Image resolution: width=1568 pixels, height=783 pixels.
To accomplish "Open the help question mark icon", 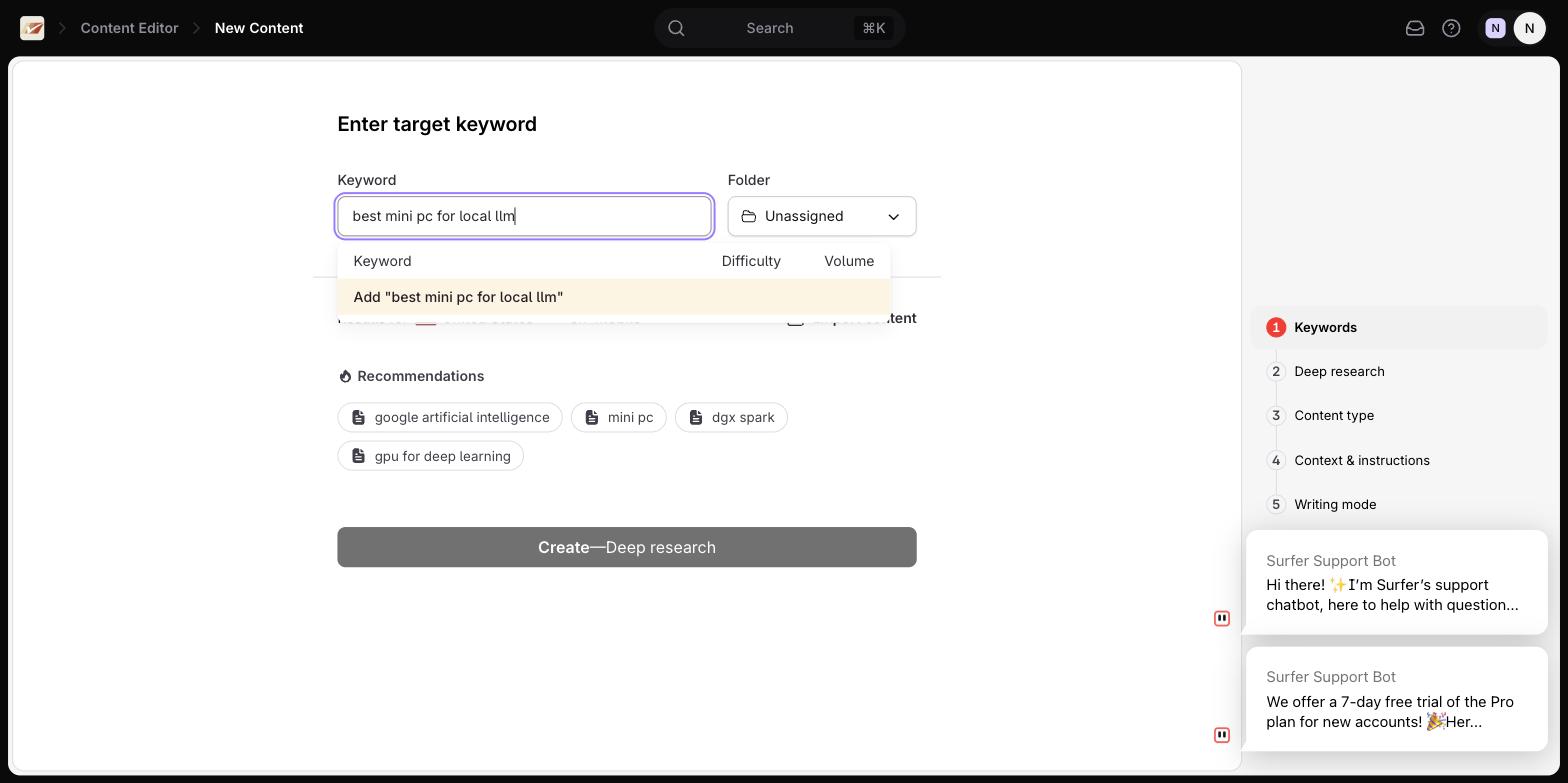I will [1451, 28].
